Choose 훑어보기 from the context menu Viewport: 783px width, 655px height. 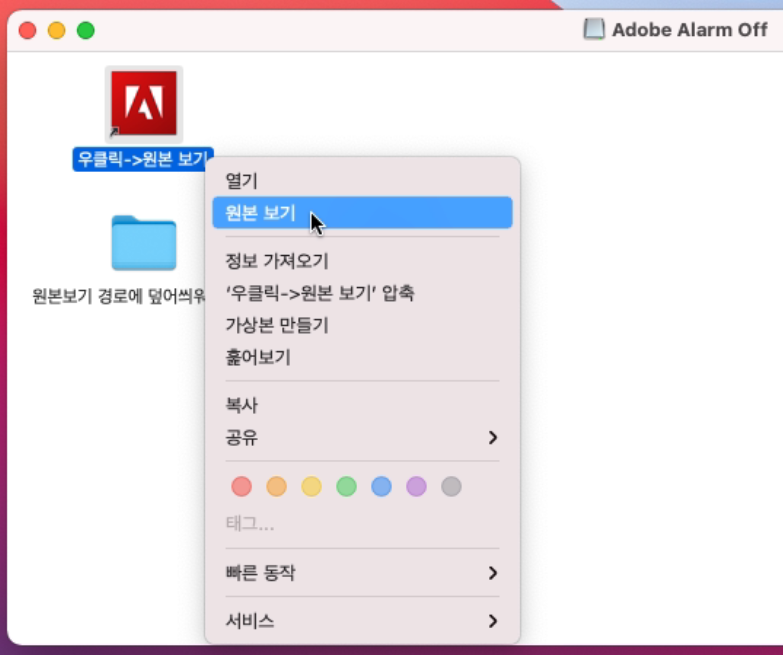(x=363, y=357)
